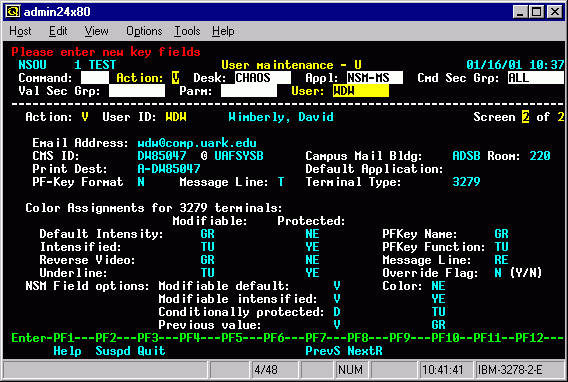Click the Override Flag value N
Viewport: 568px width, 382px height.
pyautogui.click(x=498, y=273)
